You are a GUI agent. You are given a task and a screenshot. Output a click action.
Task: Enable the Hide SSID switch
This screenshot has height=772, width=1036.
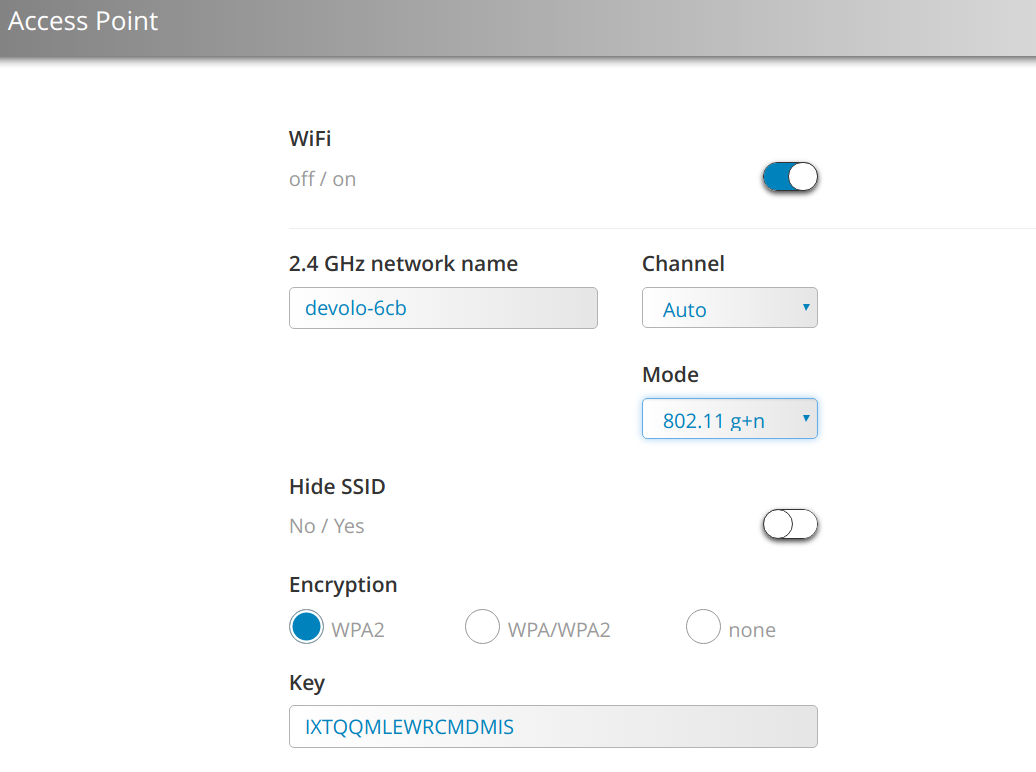click(790, 525)
